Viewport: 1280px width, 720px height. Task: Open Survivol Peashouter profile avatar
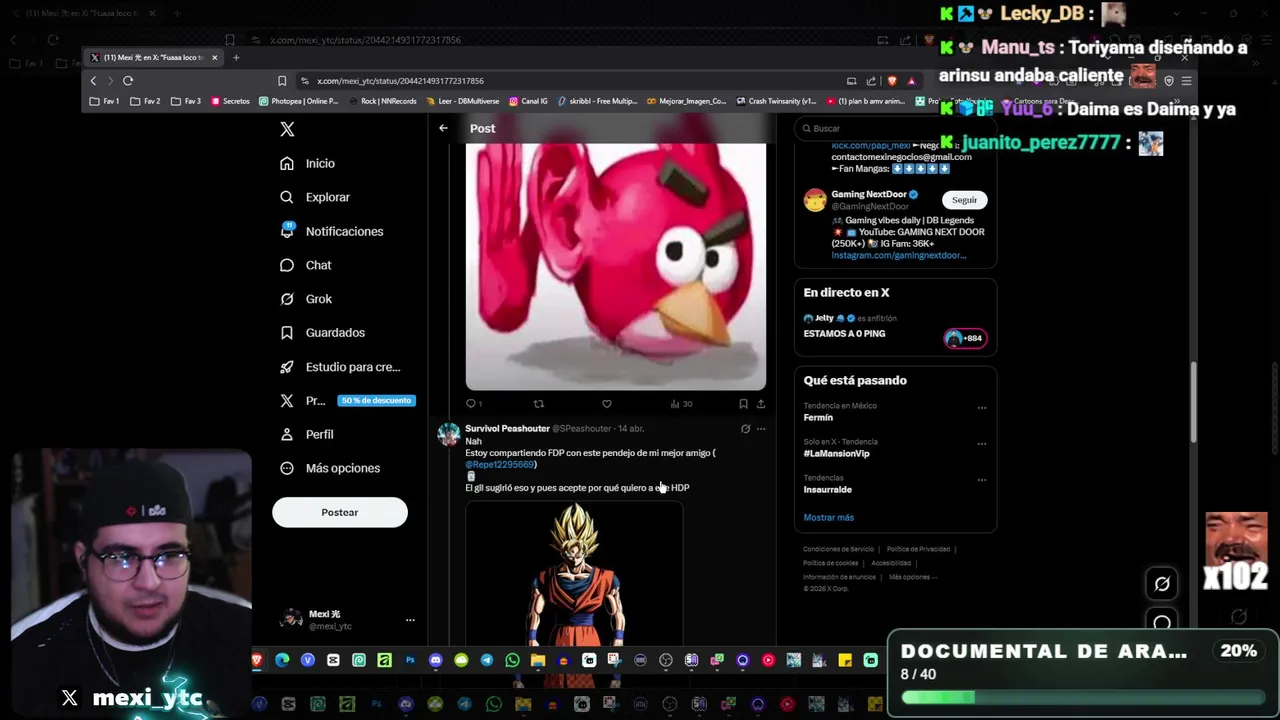point(448,435)
